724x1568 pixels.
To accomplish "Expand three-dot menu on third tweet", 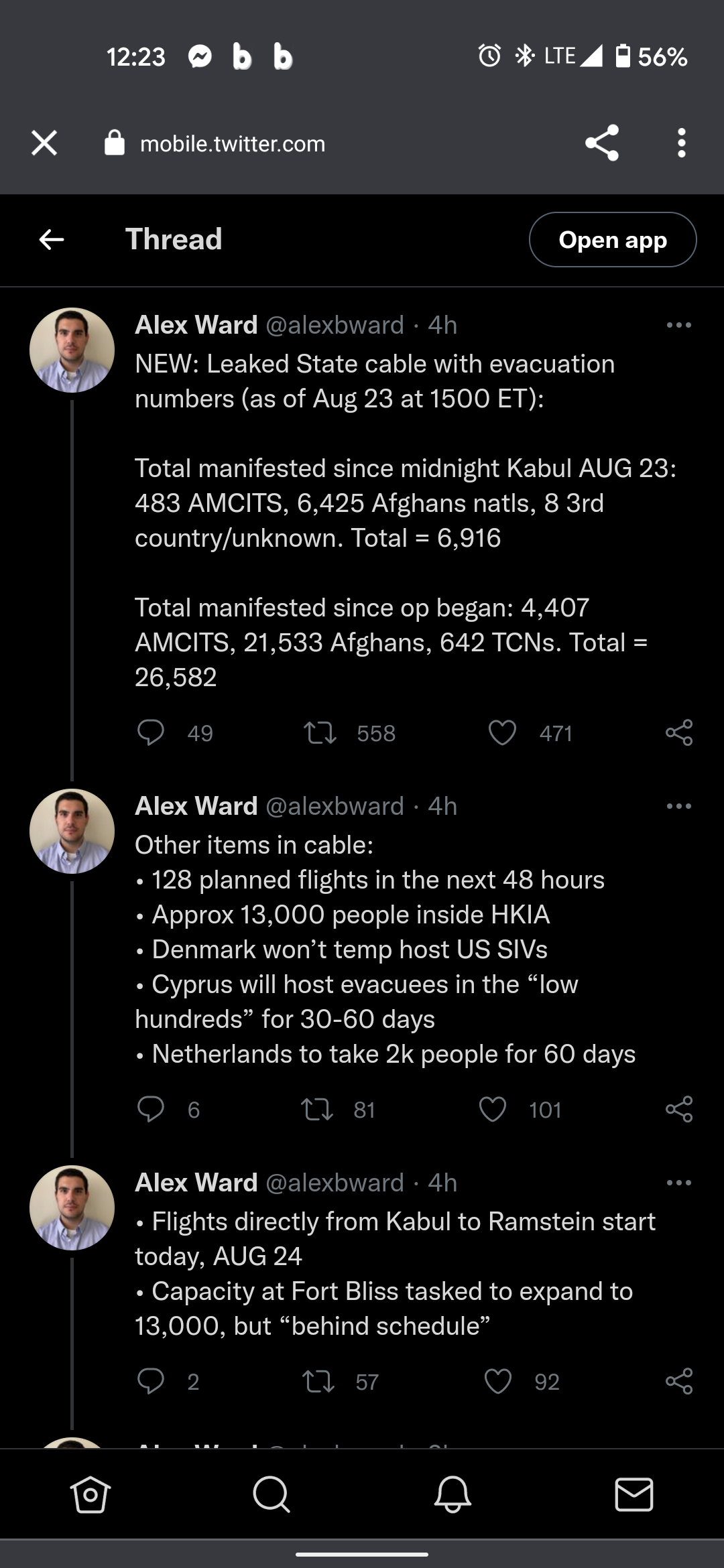I will tap(679, 1183).
